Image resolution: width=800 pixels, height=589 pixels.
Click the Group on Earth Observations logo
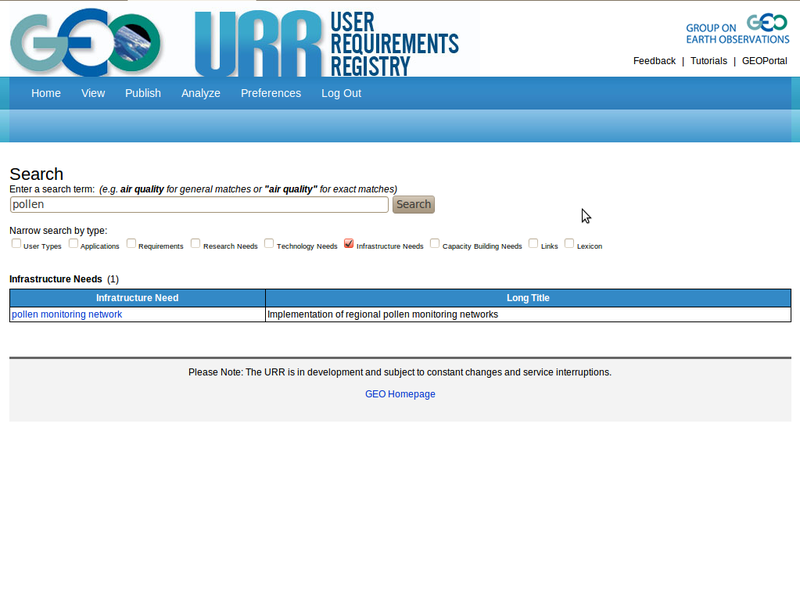[x=736, y=29]
